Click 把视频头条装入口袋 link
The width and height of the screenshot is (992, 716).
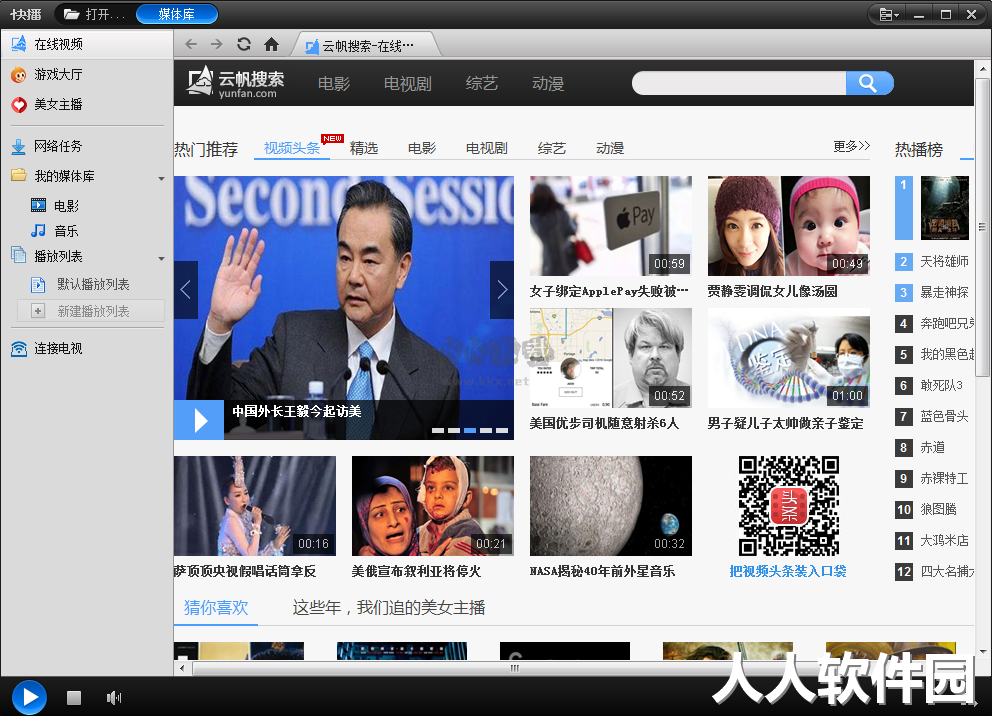coord(788,571)
